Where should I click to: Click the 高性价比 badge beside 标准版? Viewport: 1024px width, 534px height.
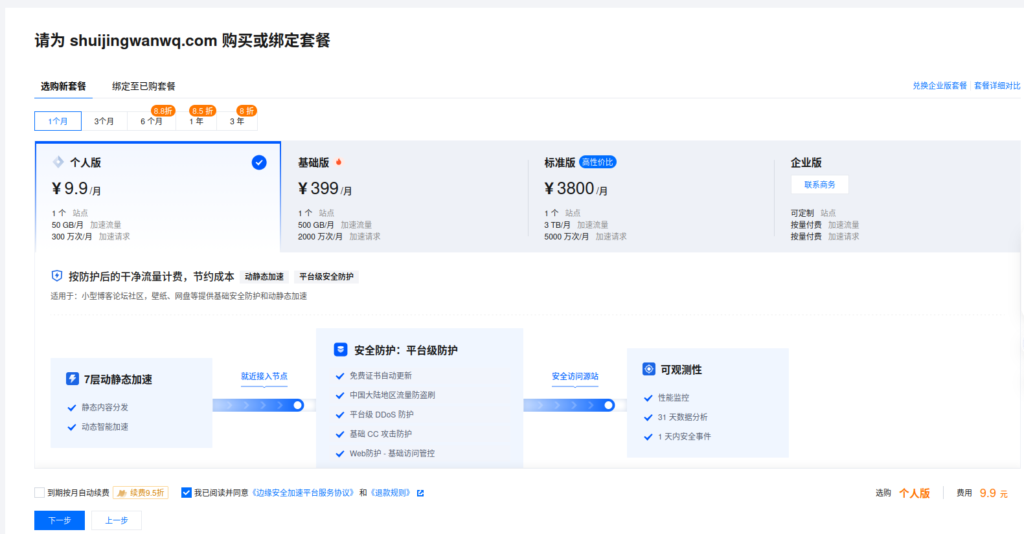click(x=598, y=162)
